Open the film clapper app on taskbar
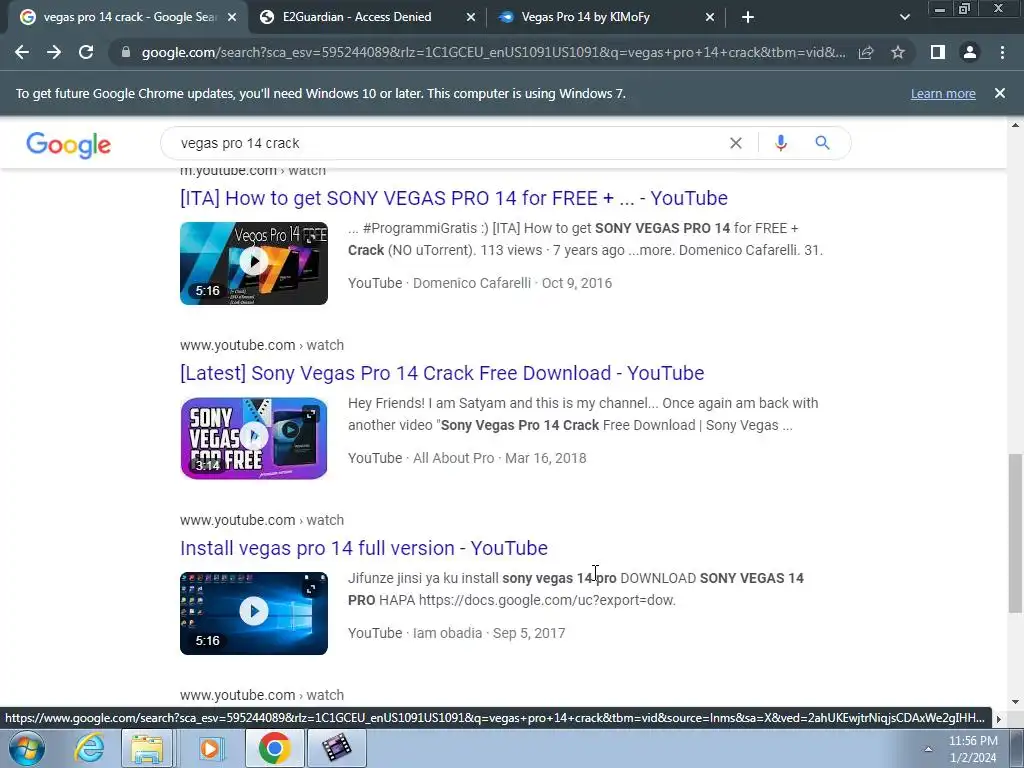The width and height of the screenshot is (1024, 768). tap(336, 748)
